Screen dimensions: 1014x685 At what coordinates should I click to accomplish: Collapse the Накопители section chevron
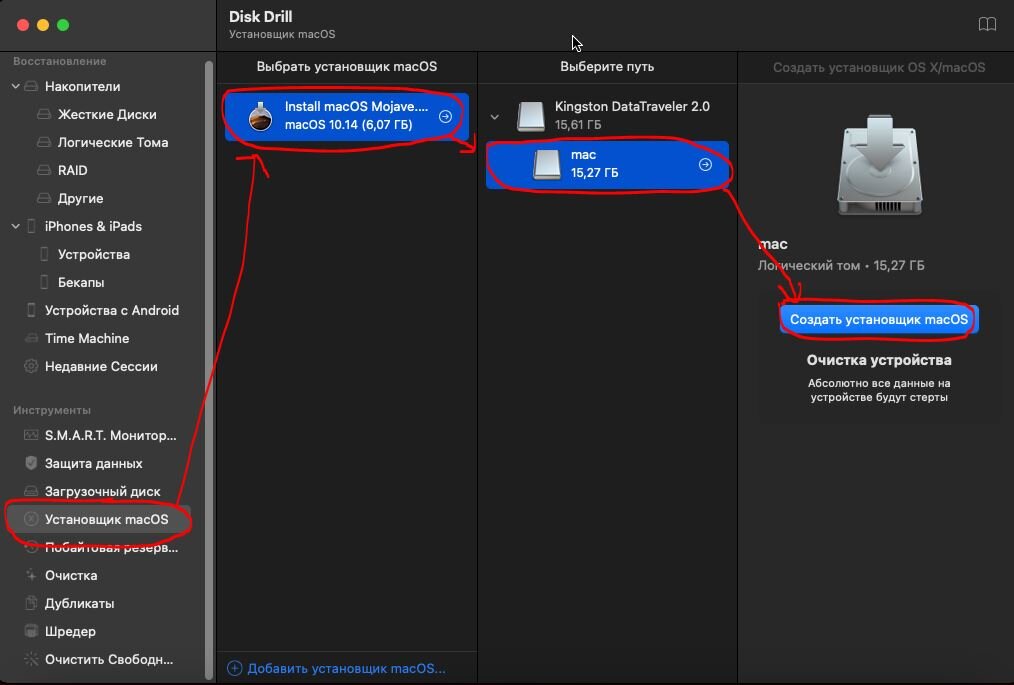[16, 86]
